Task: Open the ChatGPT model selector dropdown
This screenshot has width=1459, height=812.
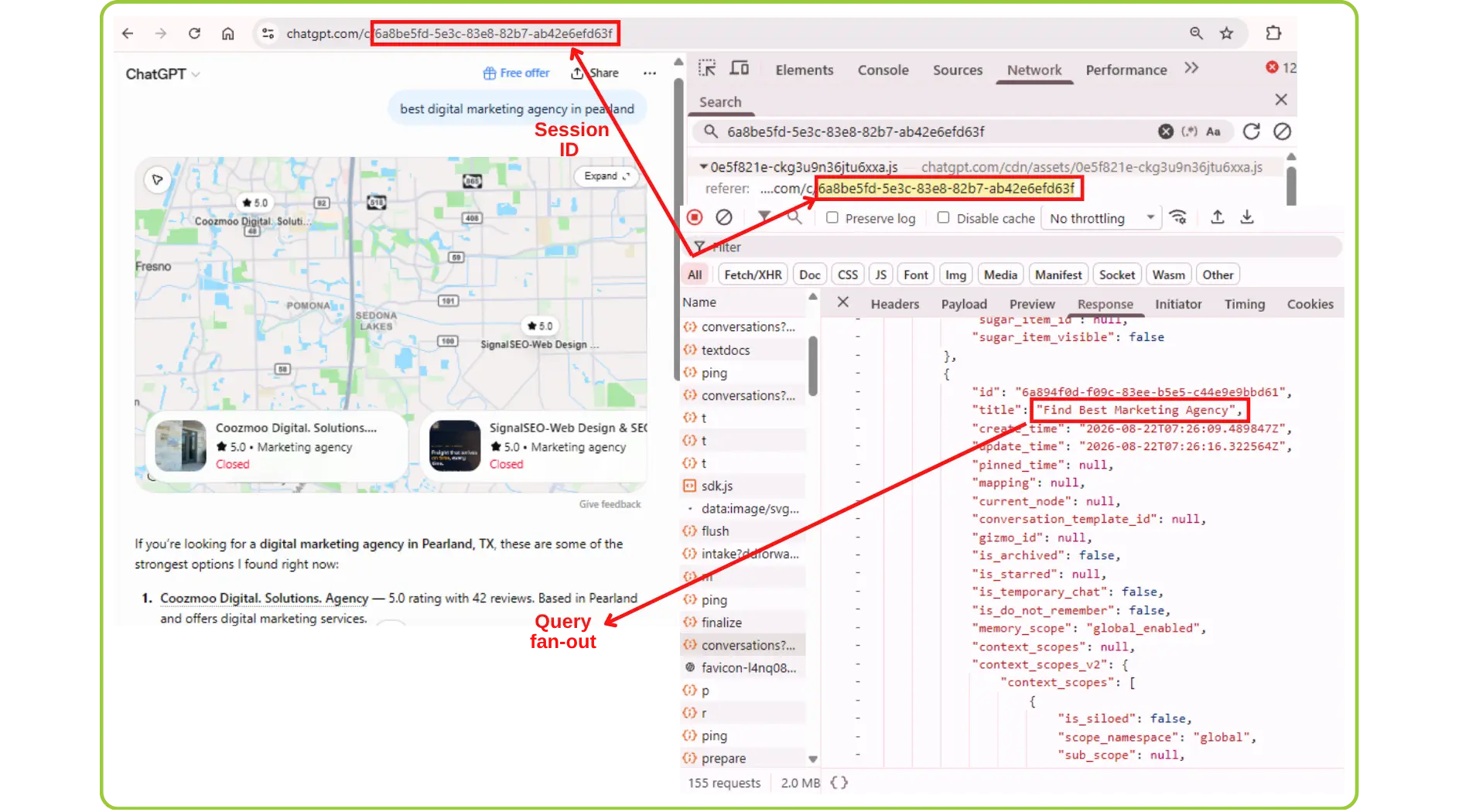Action: (162, 73)
